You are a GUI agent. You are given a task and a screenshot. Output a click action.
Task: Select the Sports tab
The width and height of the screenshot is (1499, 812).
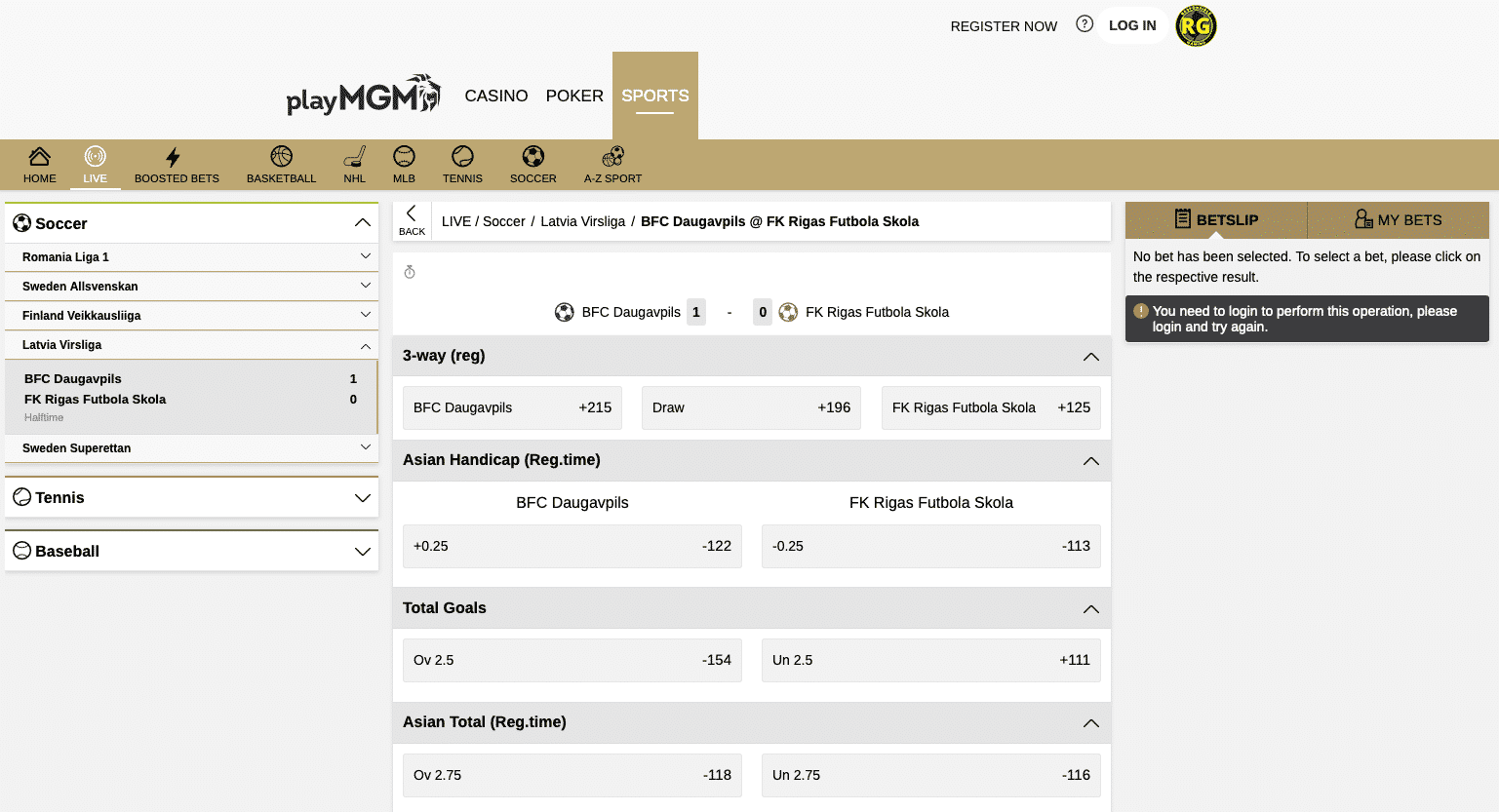[x=655, y=96]
